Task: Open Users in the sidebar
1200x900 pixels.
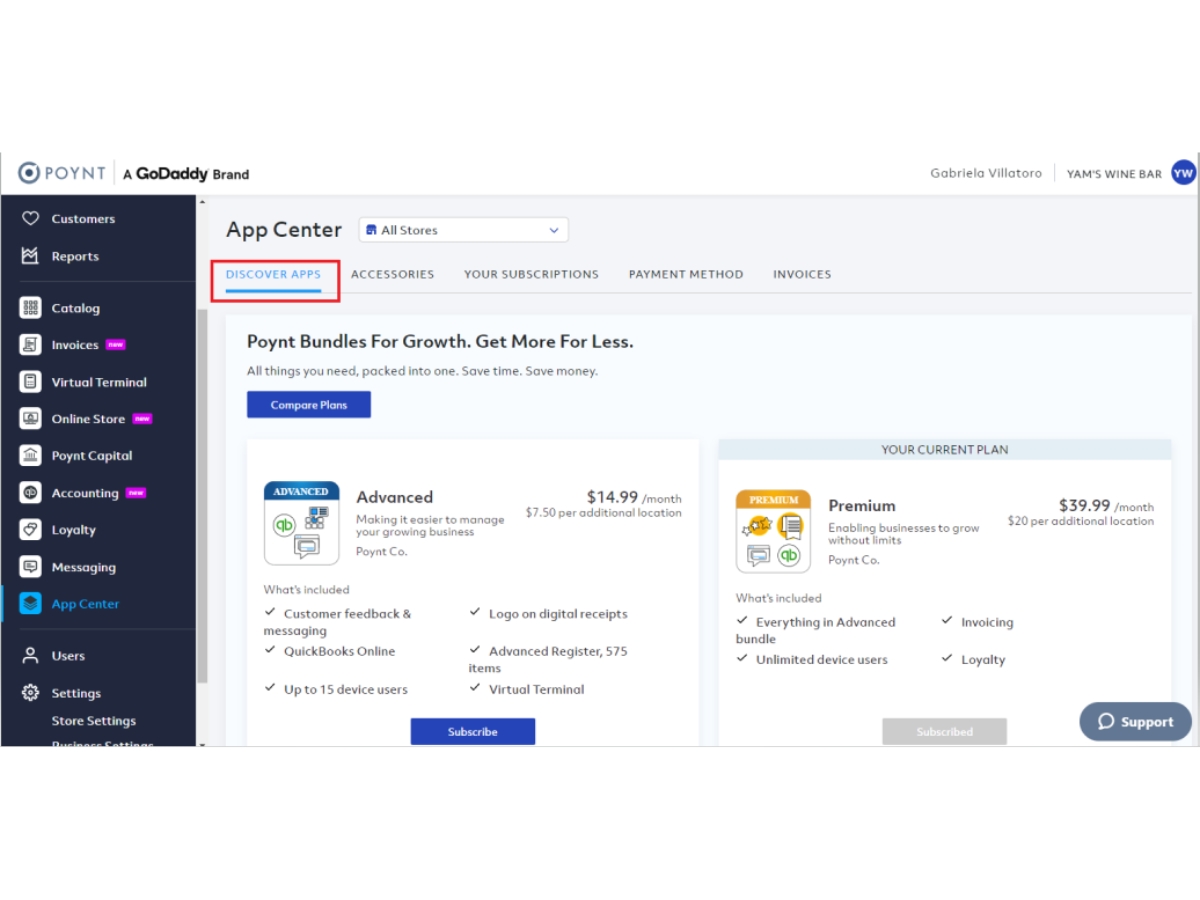Action: tap(68, 656)
